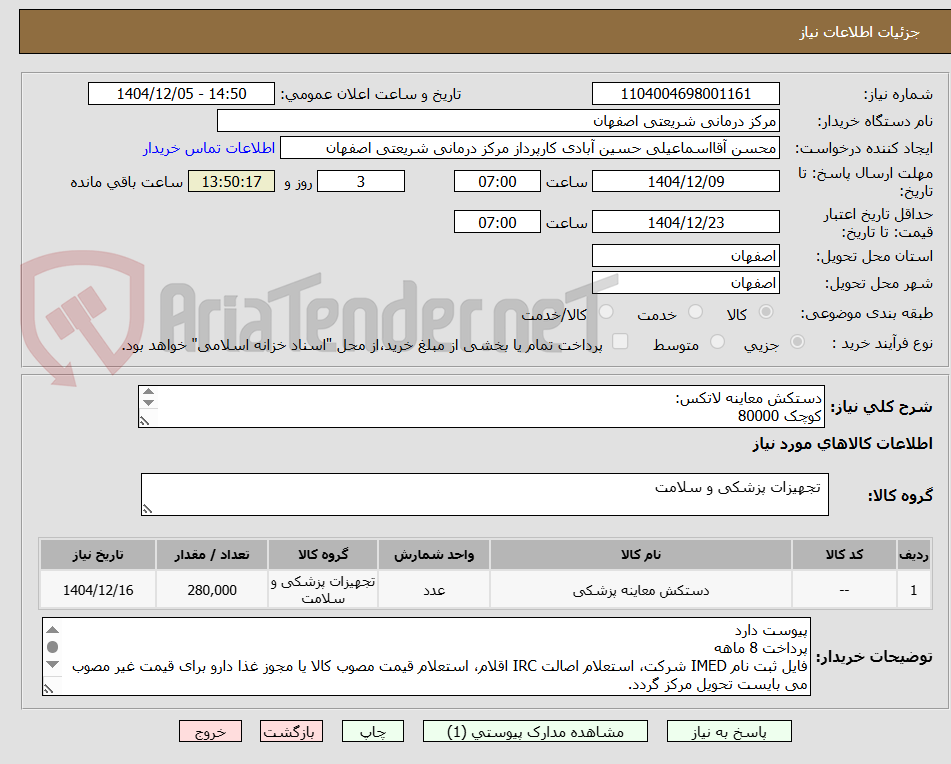Click the نام کالا column header

(640, 555)
